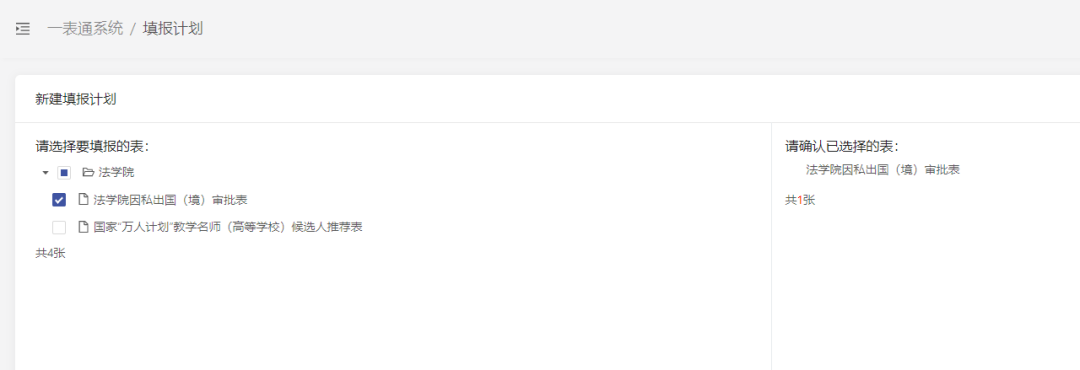Image resolution: width=1080 pixels, height=370 pixels.
Task: Open the 填报计划 breadcrumb item
Action: tap(173, 29)
